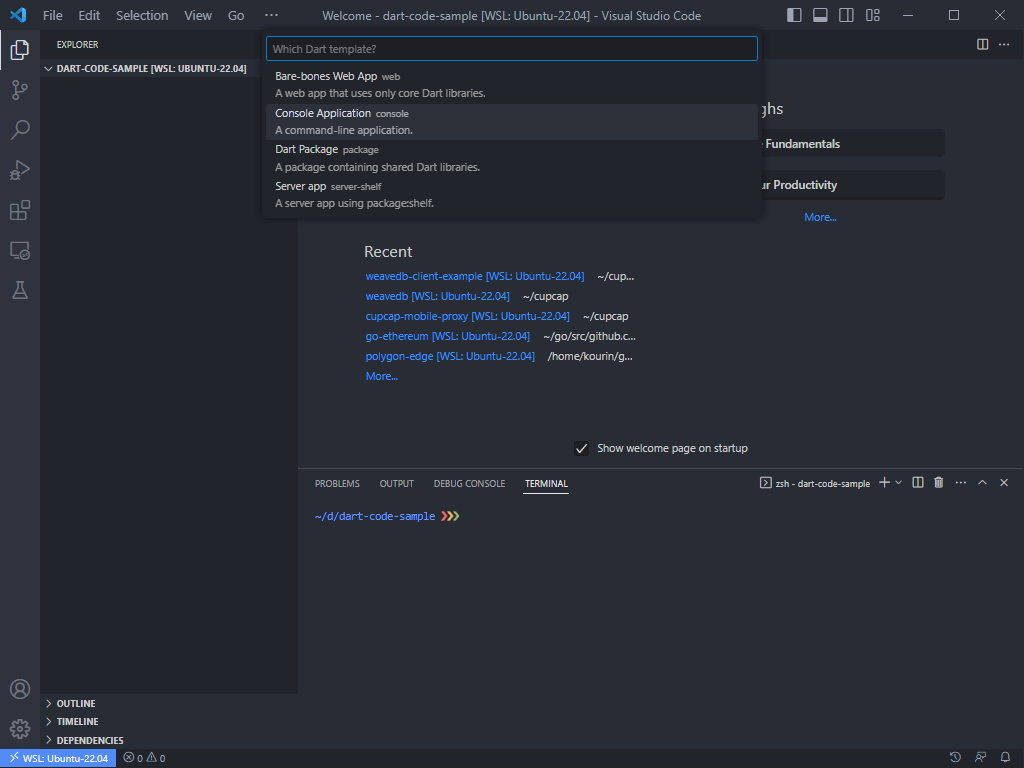Click the WSL: Ubuntu-22.04 remote indicator
1024x768 pixels.
[x=58, y=758]
